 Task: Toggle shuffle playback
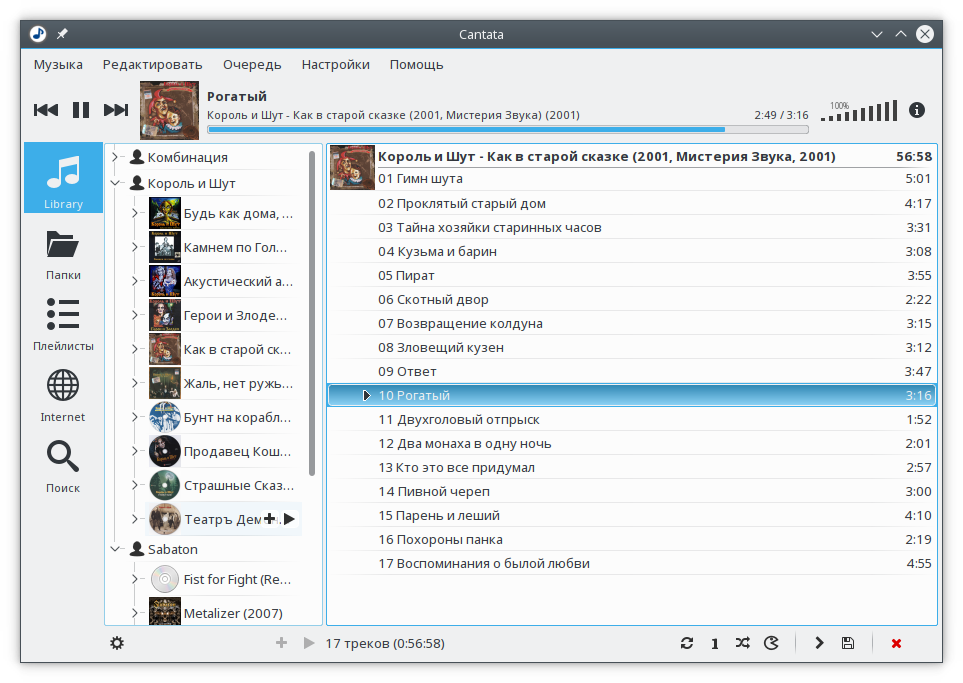tap(743, 643)
